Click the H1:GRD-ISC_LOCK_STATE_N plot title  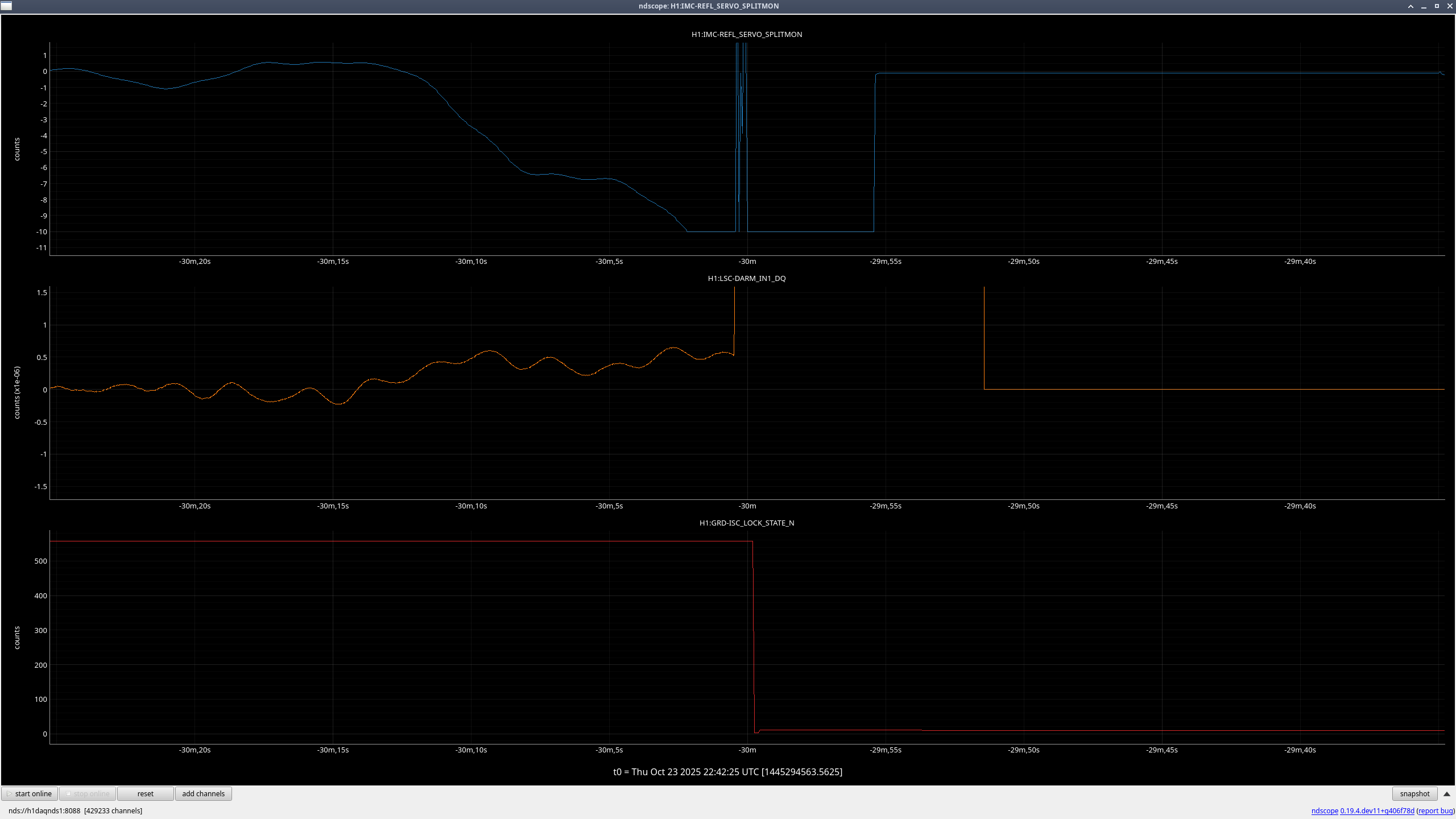[746, 523]
